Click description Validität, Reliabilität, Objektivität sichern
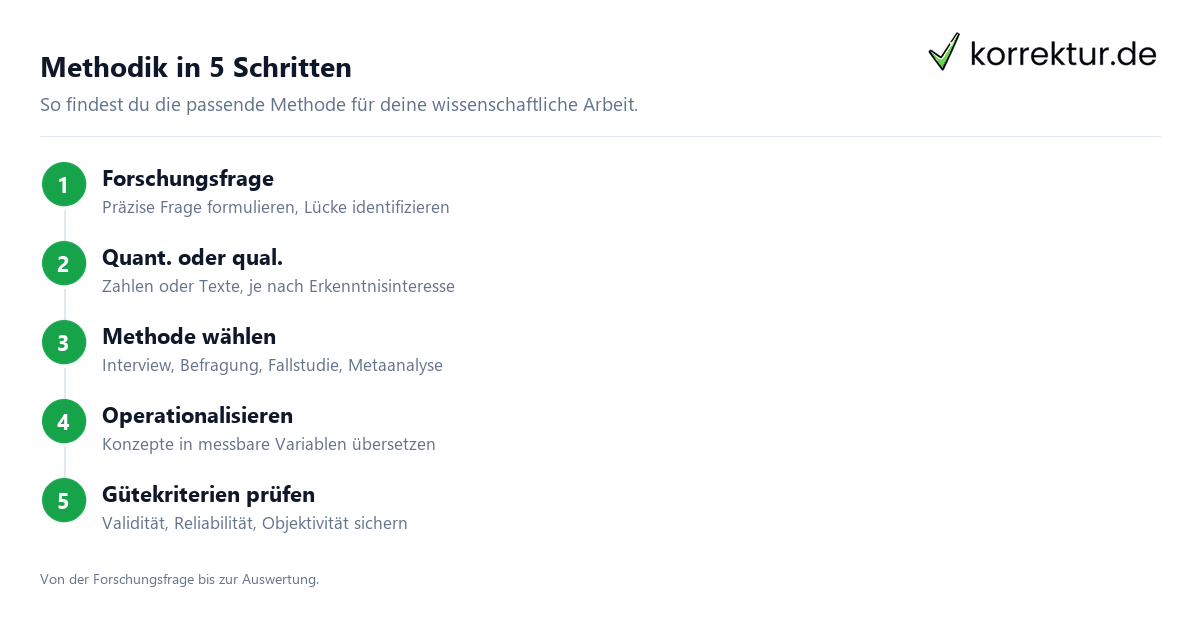Screen dimensions: 1200x630 tap(255, 524)
